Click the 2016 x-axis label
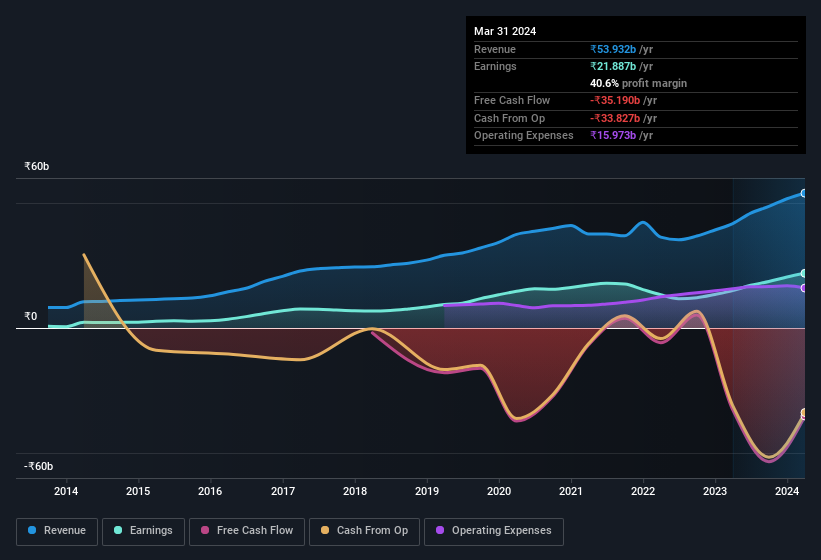Screen dimensions: 821x560 click(x=210, y=491)
